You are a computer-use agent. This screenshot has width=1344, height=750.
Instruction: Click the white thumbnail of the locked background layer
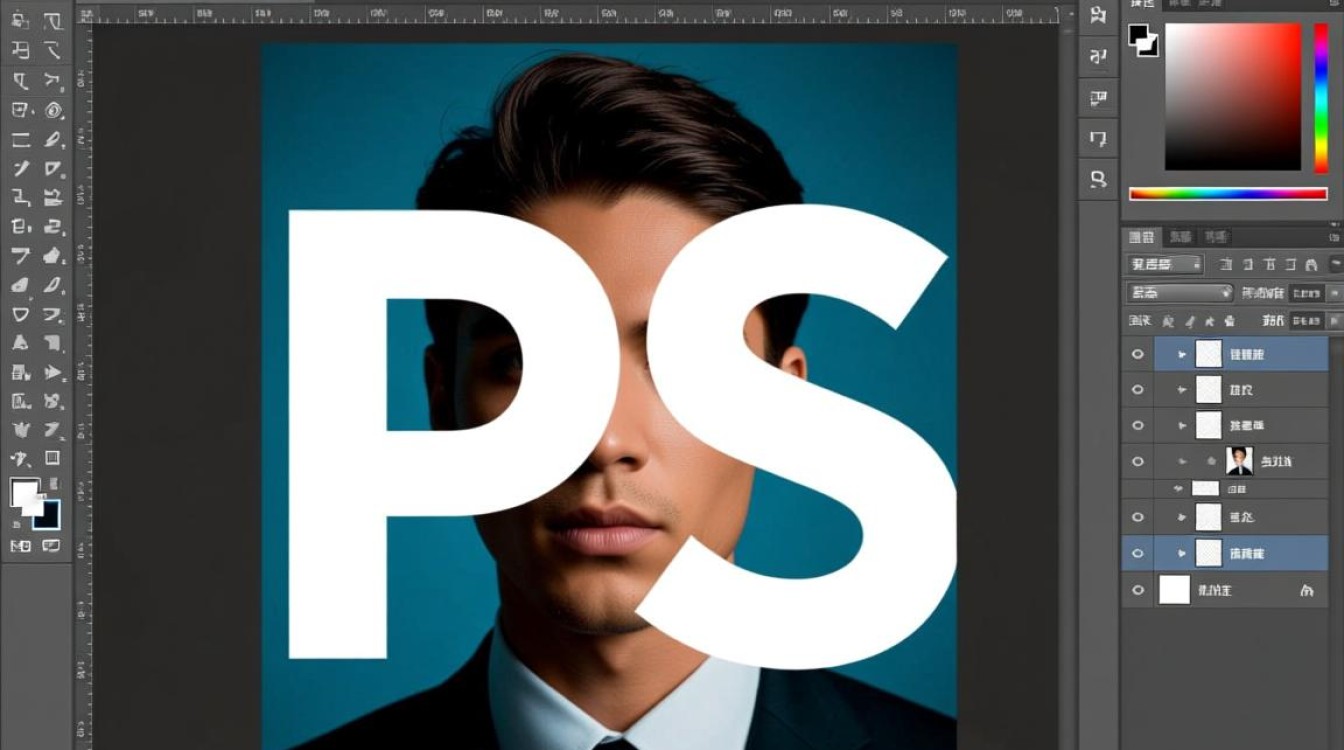1175,590
